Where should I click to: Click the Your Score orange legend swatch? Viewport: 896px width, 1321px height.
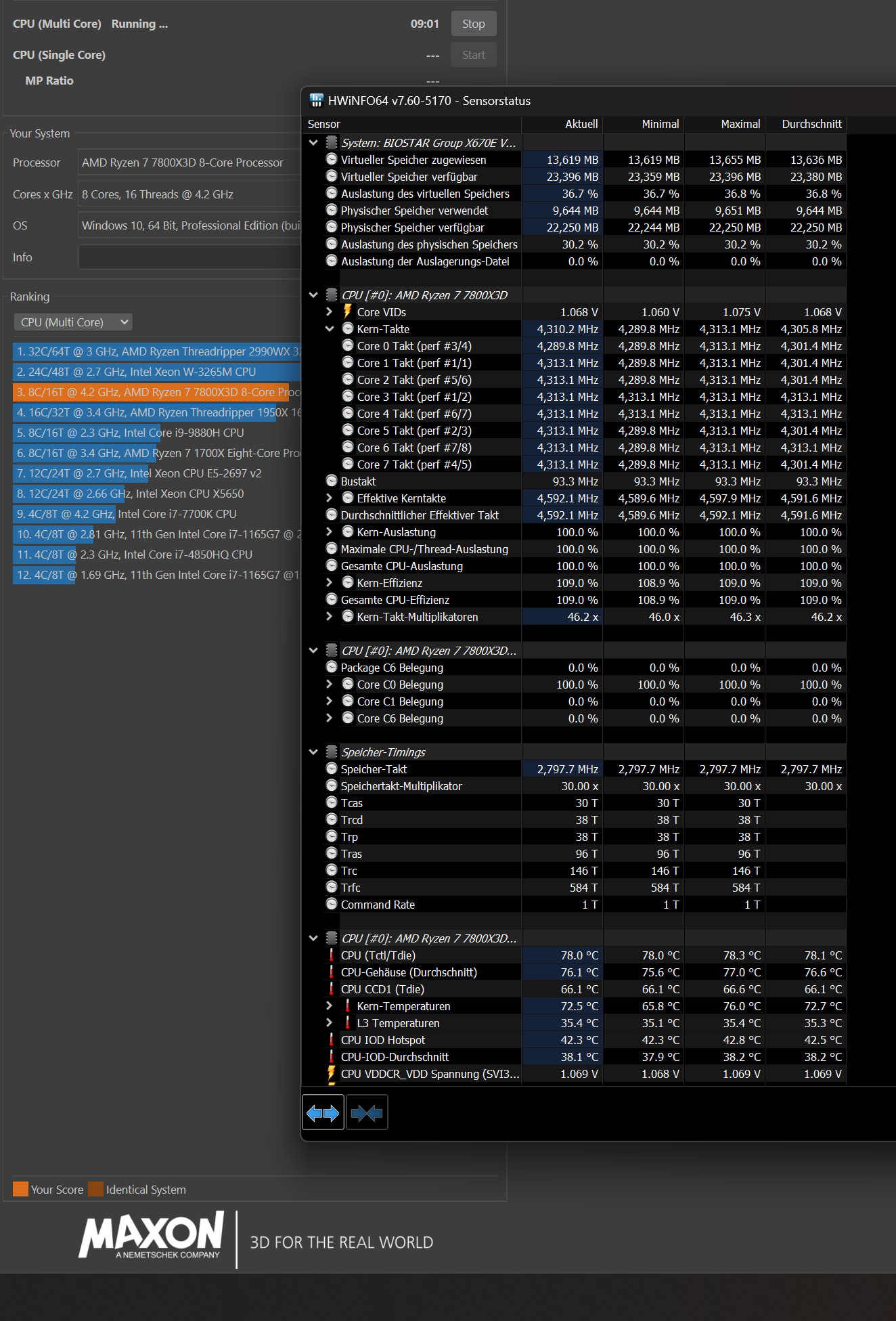(20, 1189)
